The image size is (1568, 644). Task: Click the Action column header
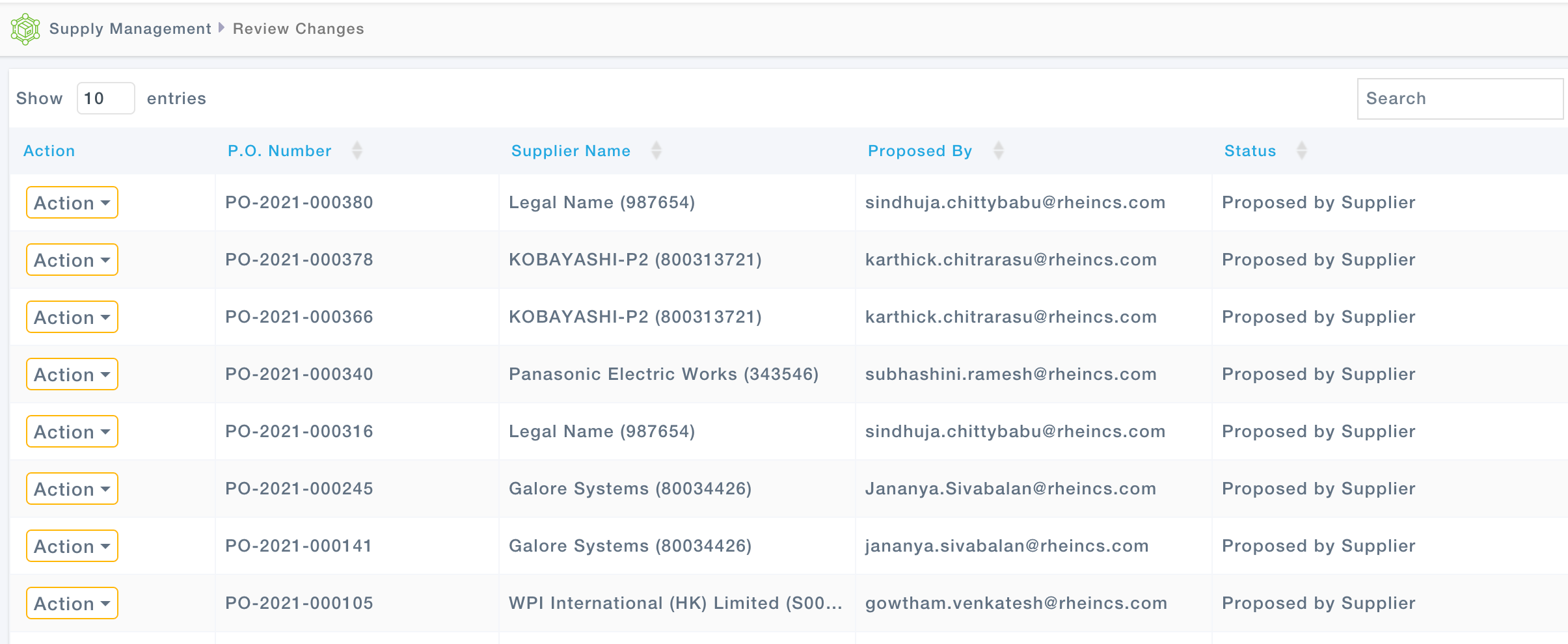[49, 151]
